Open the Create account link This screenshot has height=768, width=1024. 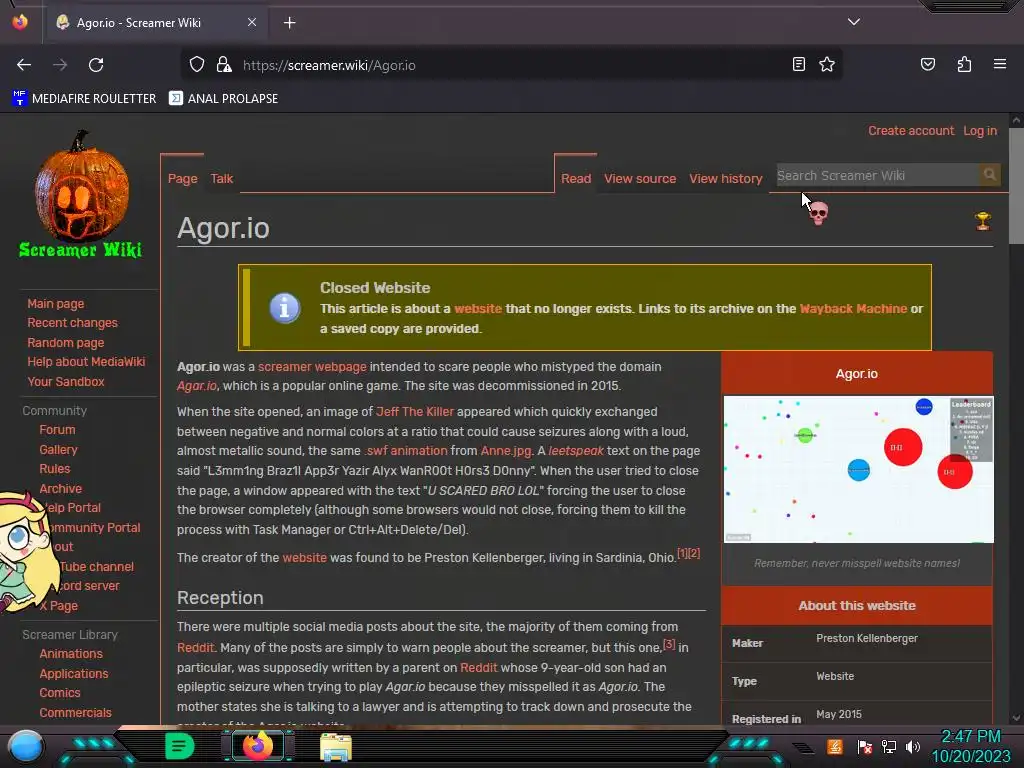(x=910, y=131)
